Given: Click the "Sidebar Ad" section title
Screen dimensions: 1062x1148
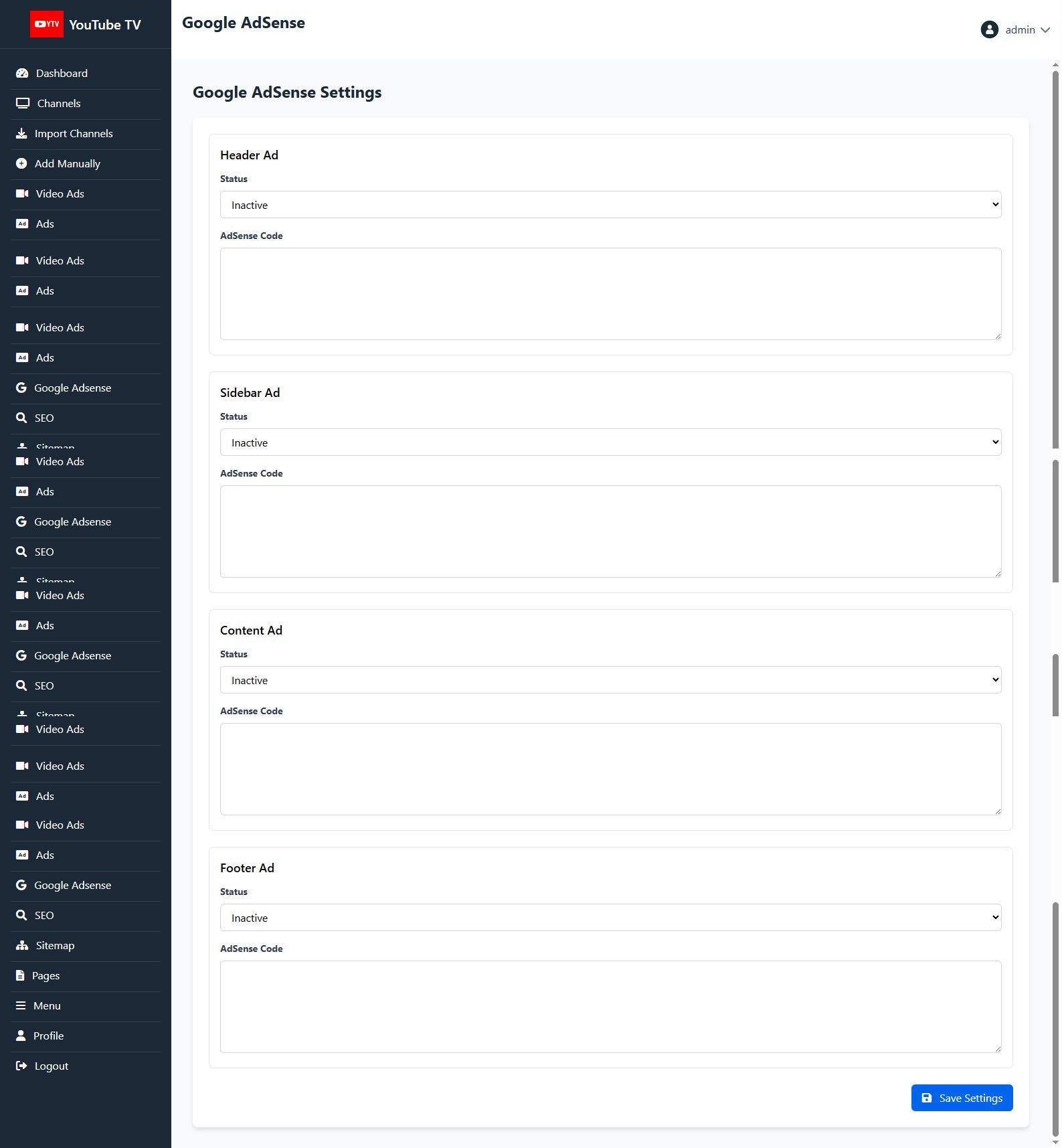Looking at the screenshot, I should (250, 393).
